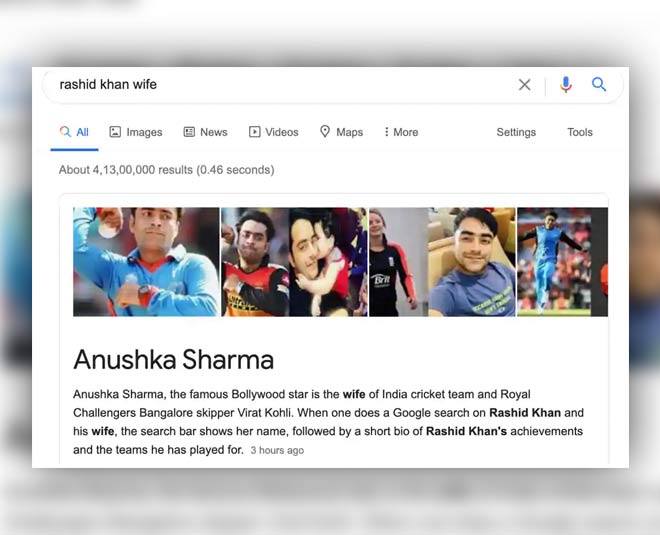Select the All tab magnifier icon
This screenshot has width=660, height=535.
pyautogui.click(x=65, y=132)
